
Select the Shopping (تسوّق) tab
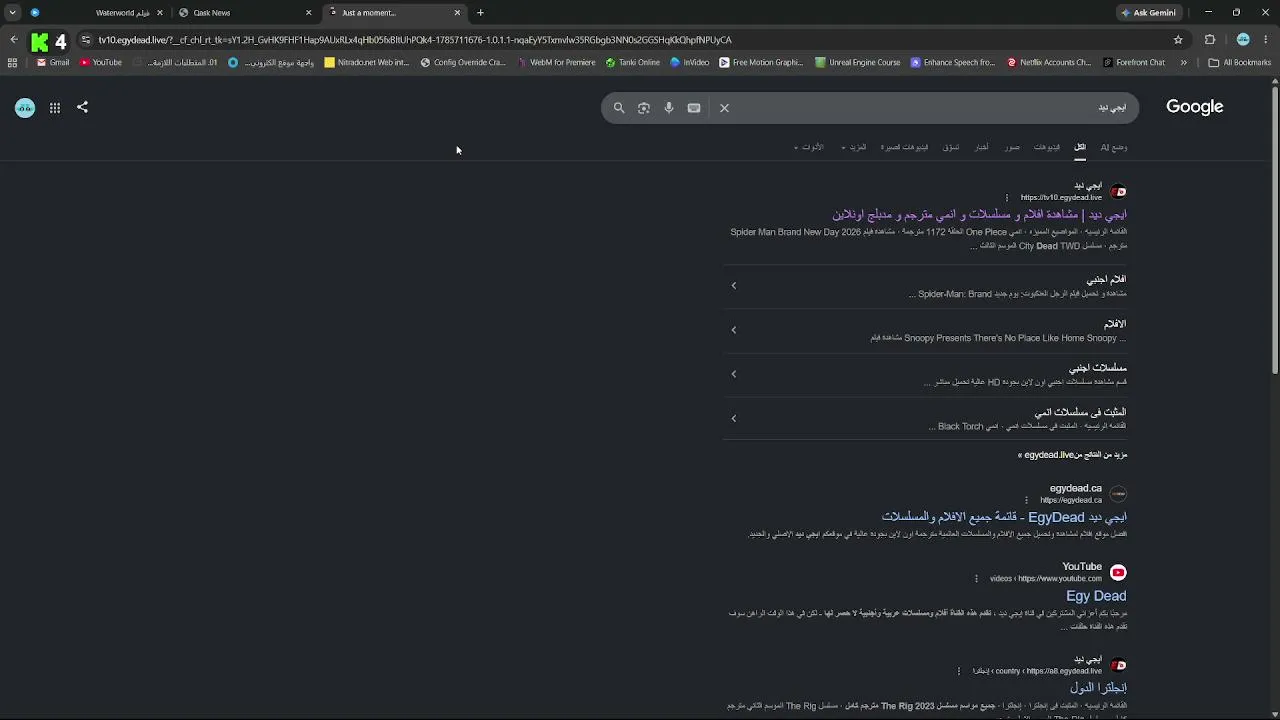[951, 147]
